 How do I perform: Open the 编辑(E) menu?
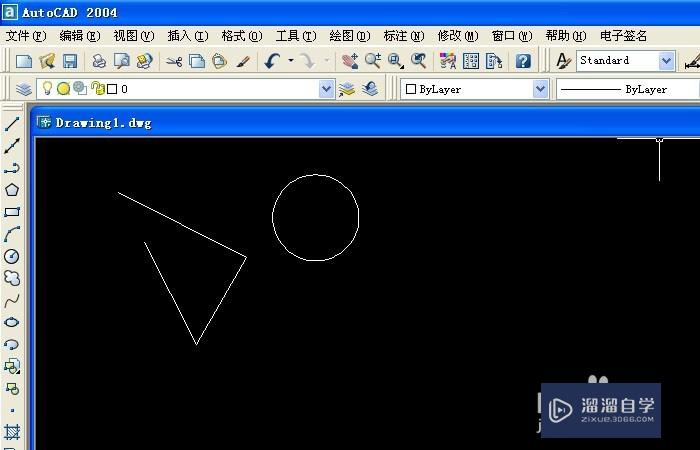[80, 36]
